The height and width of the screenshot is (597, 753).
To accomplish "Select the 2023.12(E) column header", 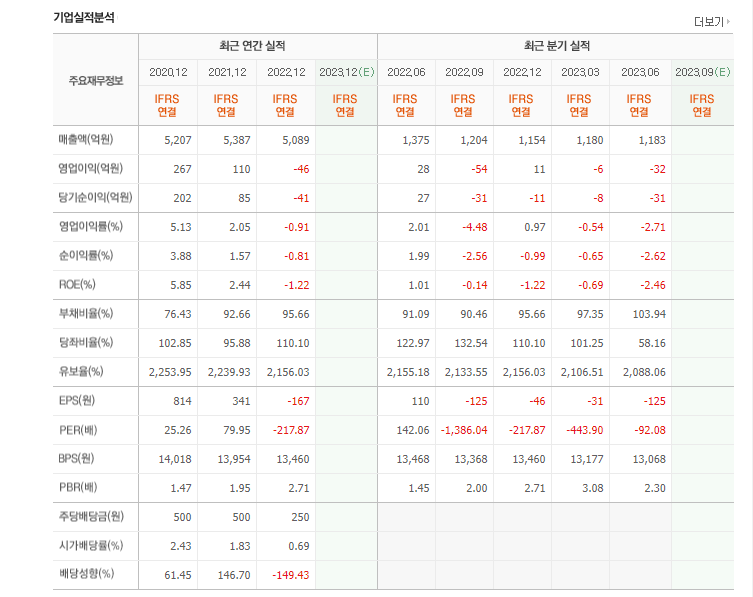I will click(347, 72).
